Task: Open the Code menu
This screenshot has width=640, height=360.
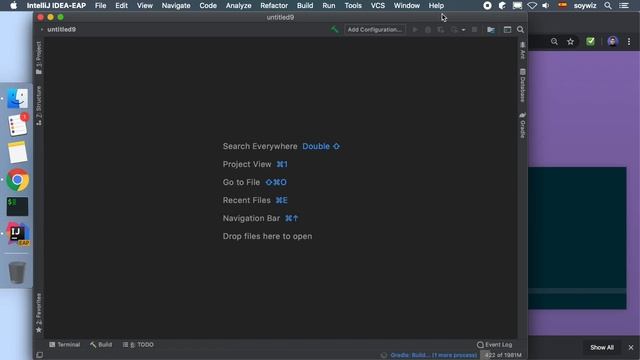Action: tap(208, 6)
